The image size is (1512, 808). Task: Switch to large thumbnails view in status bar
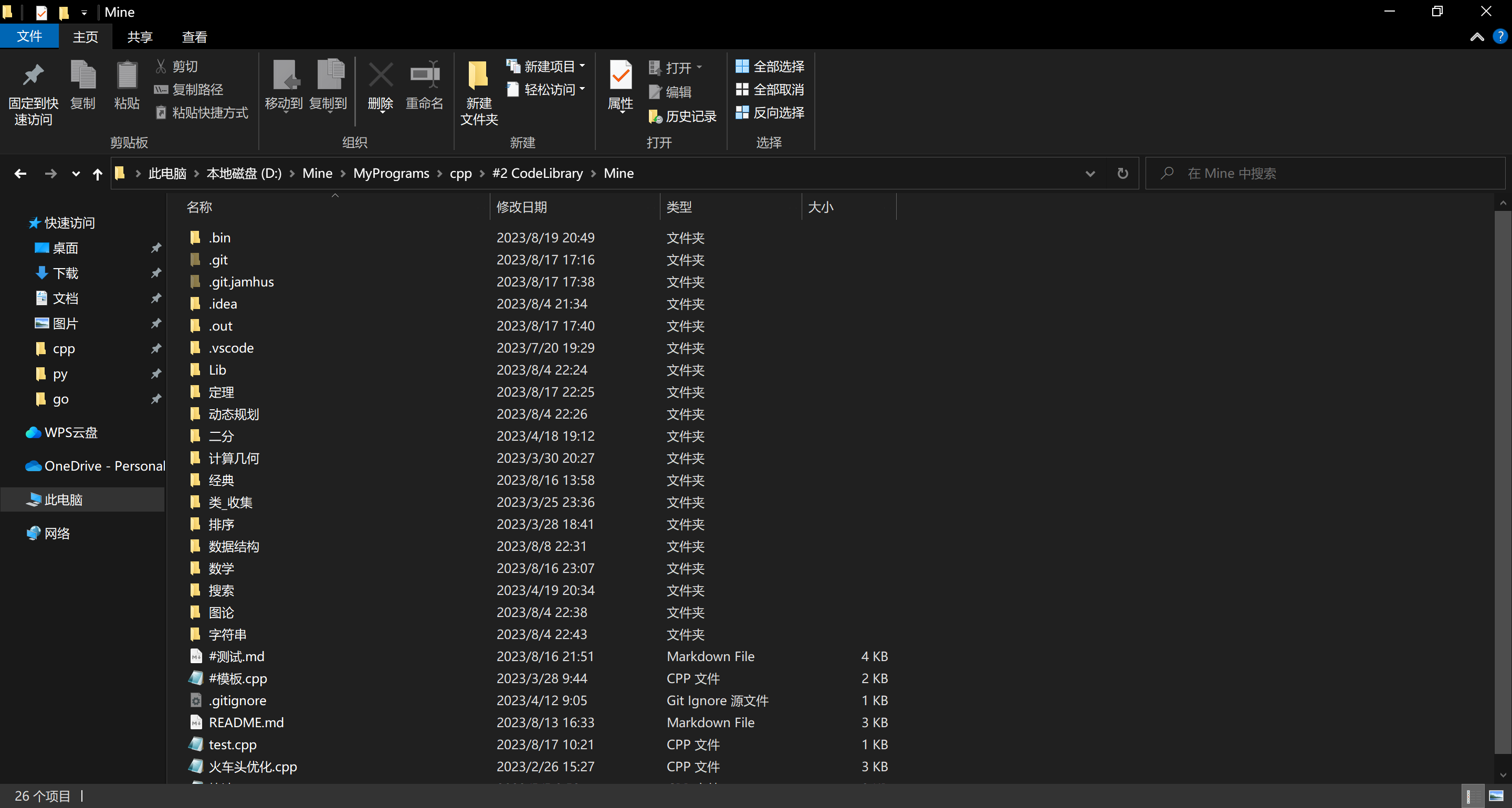click(x=1496, y=796)
